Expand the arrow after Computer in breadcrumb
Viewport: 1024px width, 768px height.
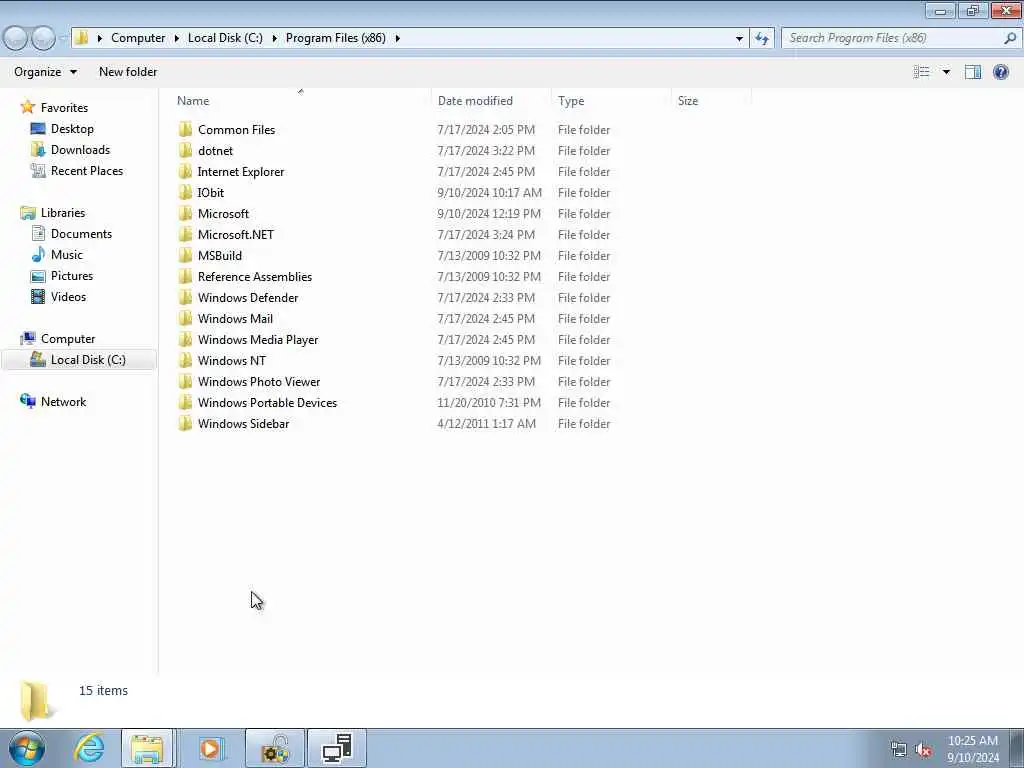point(176,39)
